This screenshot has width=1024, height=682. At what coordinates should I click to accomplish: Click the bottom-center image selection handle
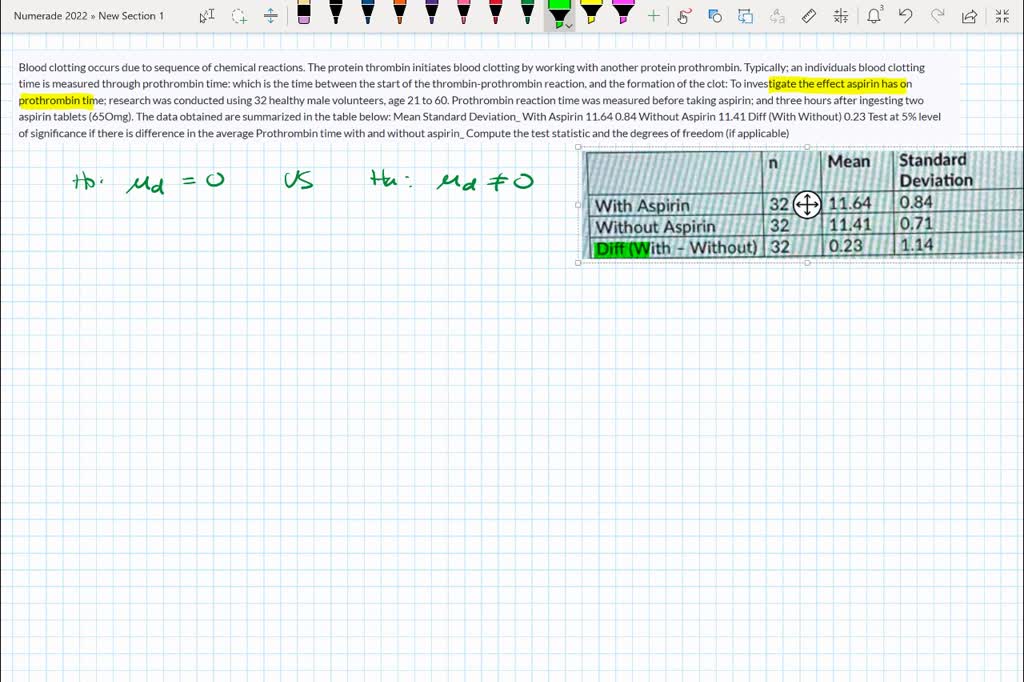click(x=807, y=263)
